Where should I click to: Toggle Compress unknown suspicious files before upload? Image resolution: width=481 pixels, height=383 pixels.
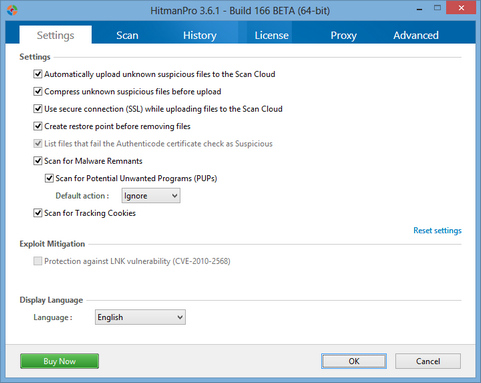pyautogui.click(x=38, y=91)
